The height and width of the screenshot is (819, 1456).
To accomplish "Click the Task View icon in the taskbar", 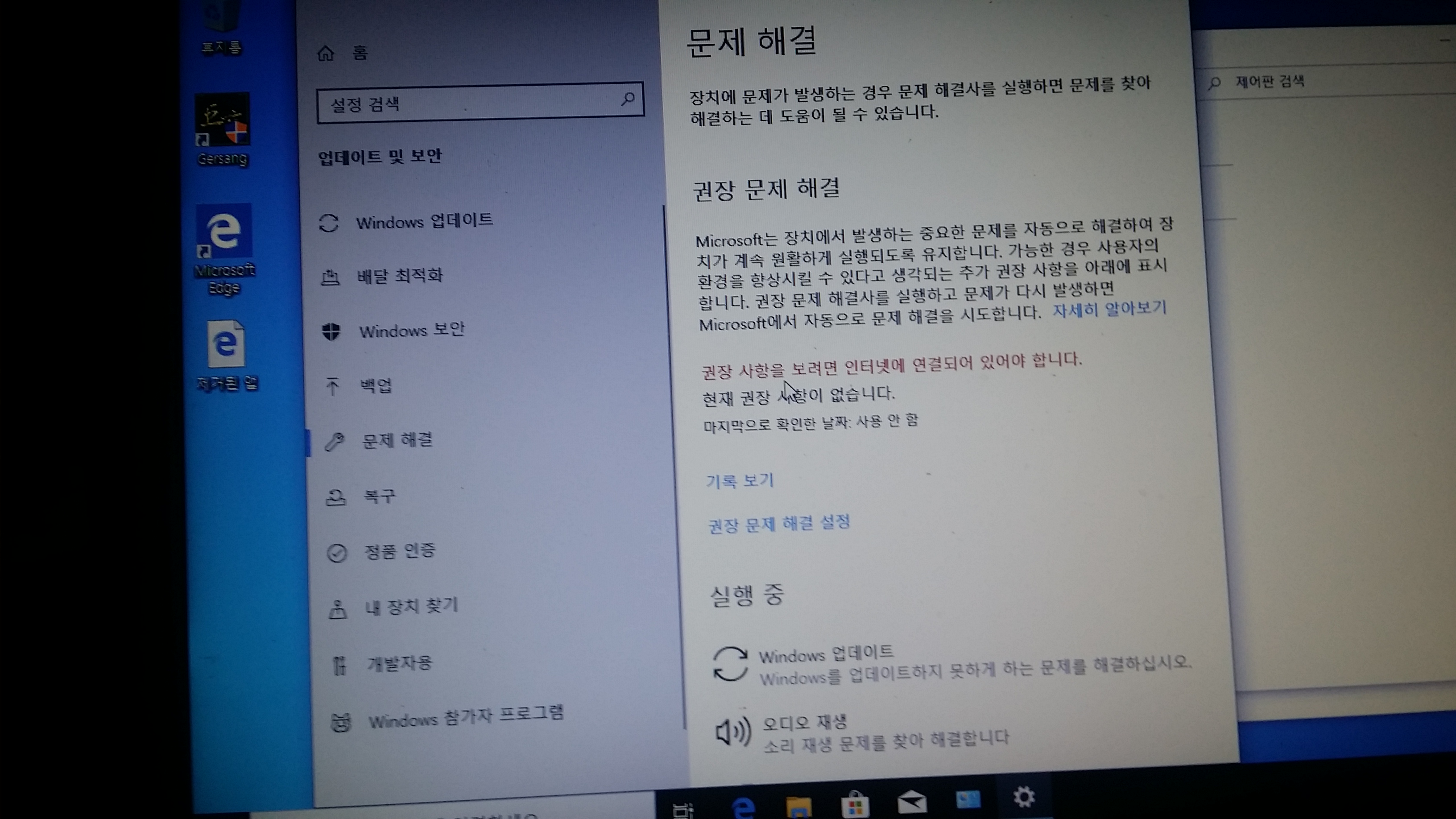I will 683,811.
